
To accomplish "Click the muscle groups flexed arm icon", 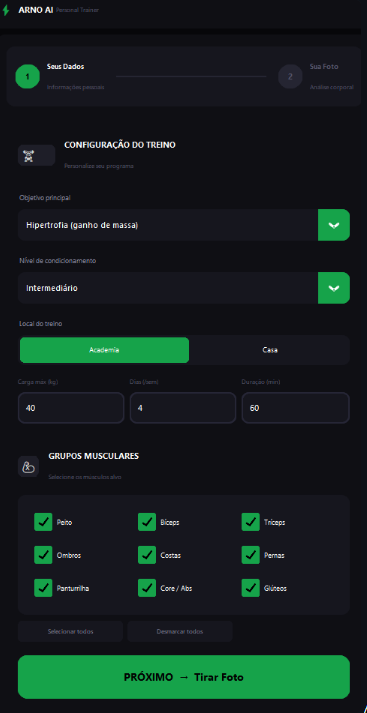I will [29, 467].
